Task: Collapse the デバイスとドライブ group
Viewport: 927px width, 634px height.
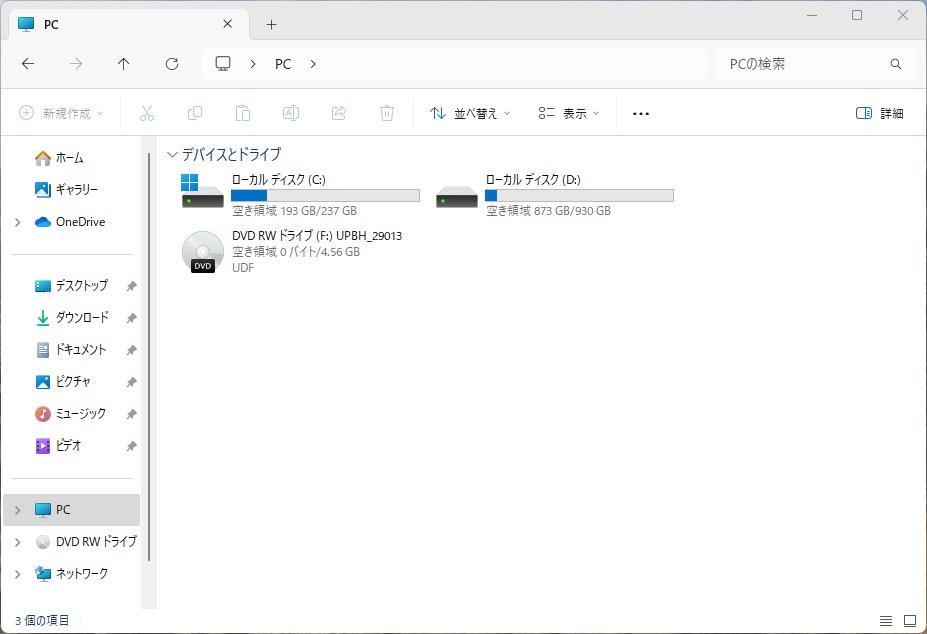Action: 172,155
